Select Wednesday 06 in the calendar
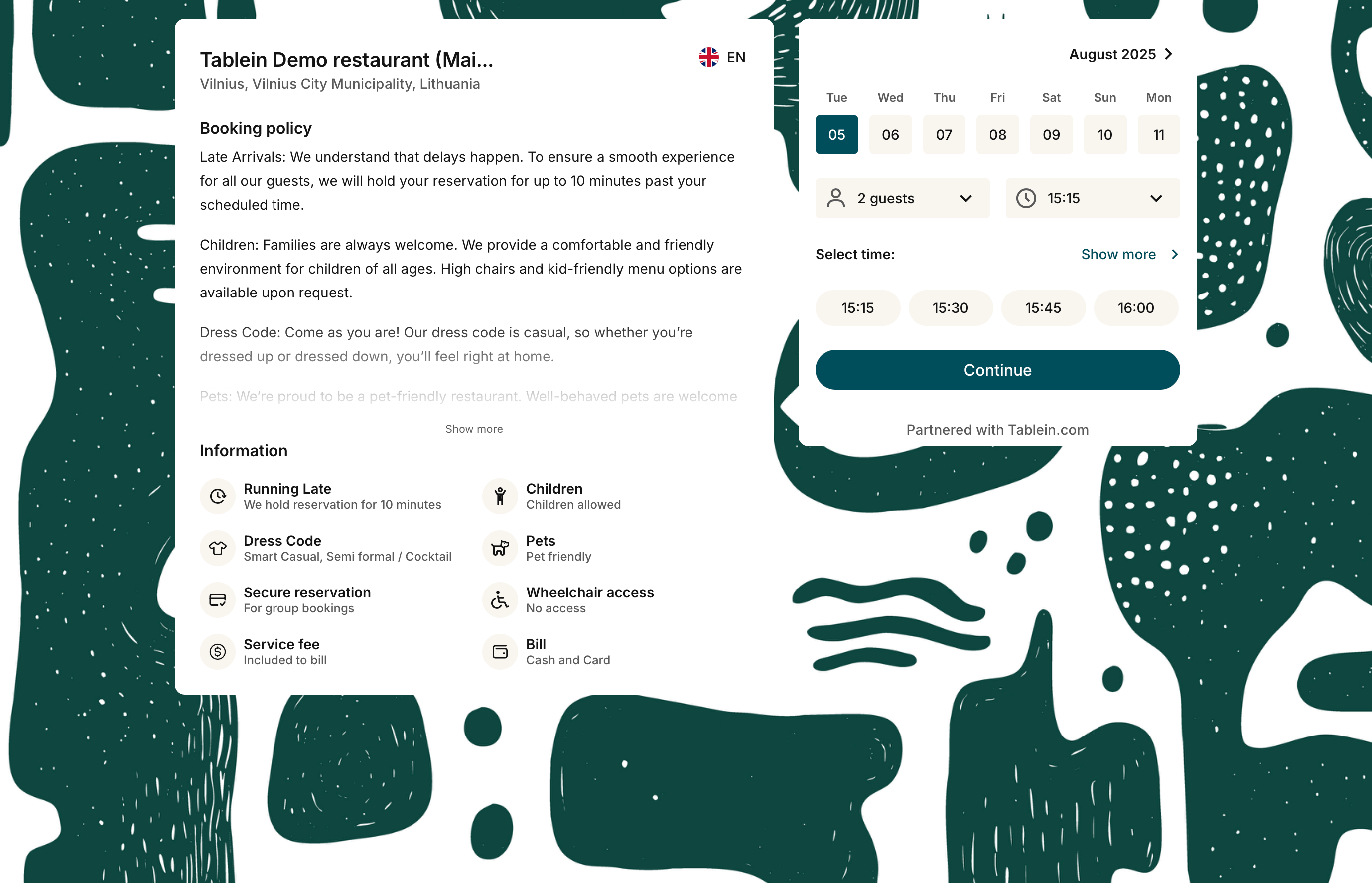Viewport: 1372px width, 883px height. tap(890, 135)
